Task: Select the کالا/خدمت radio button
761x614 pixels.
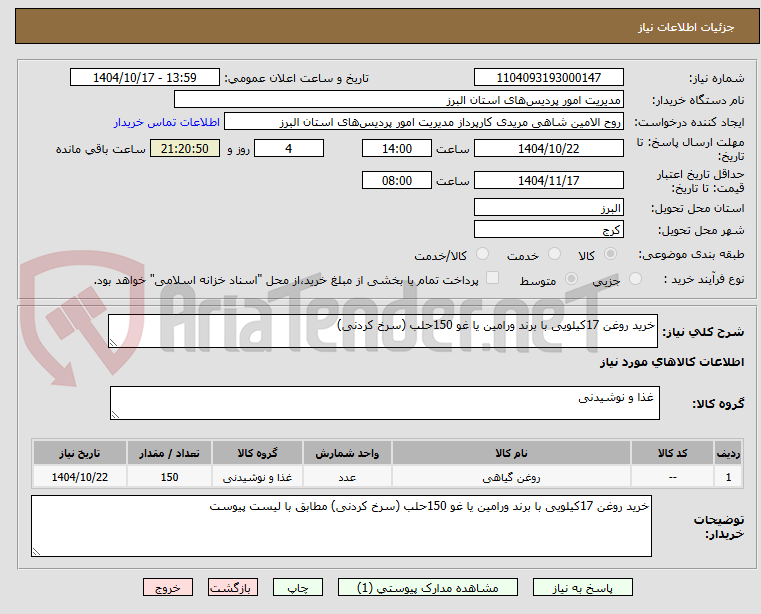Action: [x=482, y=254]
